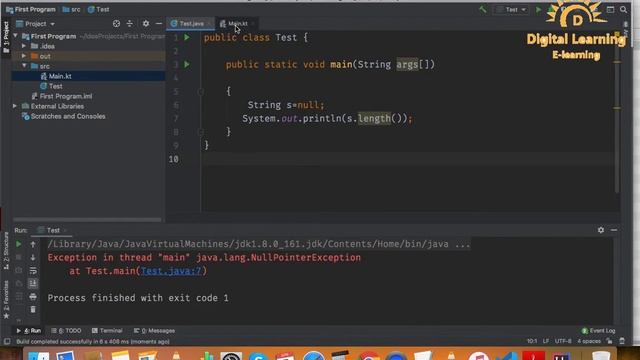Viewport: 640px width, 360px height.
Task: Click the 10:1 cursor position indicator
Action: [x=532, y=341]
